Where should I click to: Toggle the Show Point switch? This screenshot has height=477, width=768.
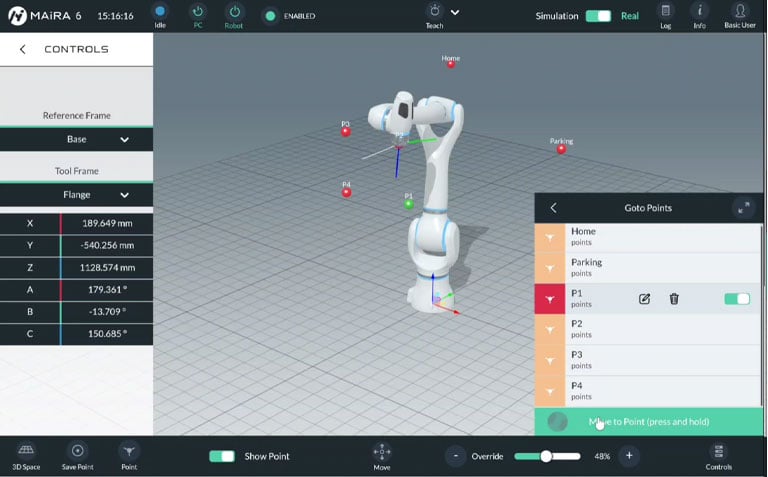pyautogui.click(x=222, y=456)
